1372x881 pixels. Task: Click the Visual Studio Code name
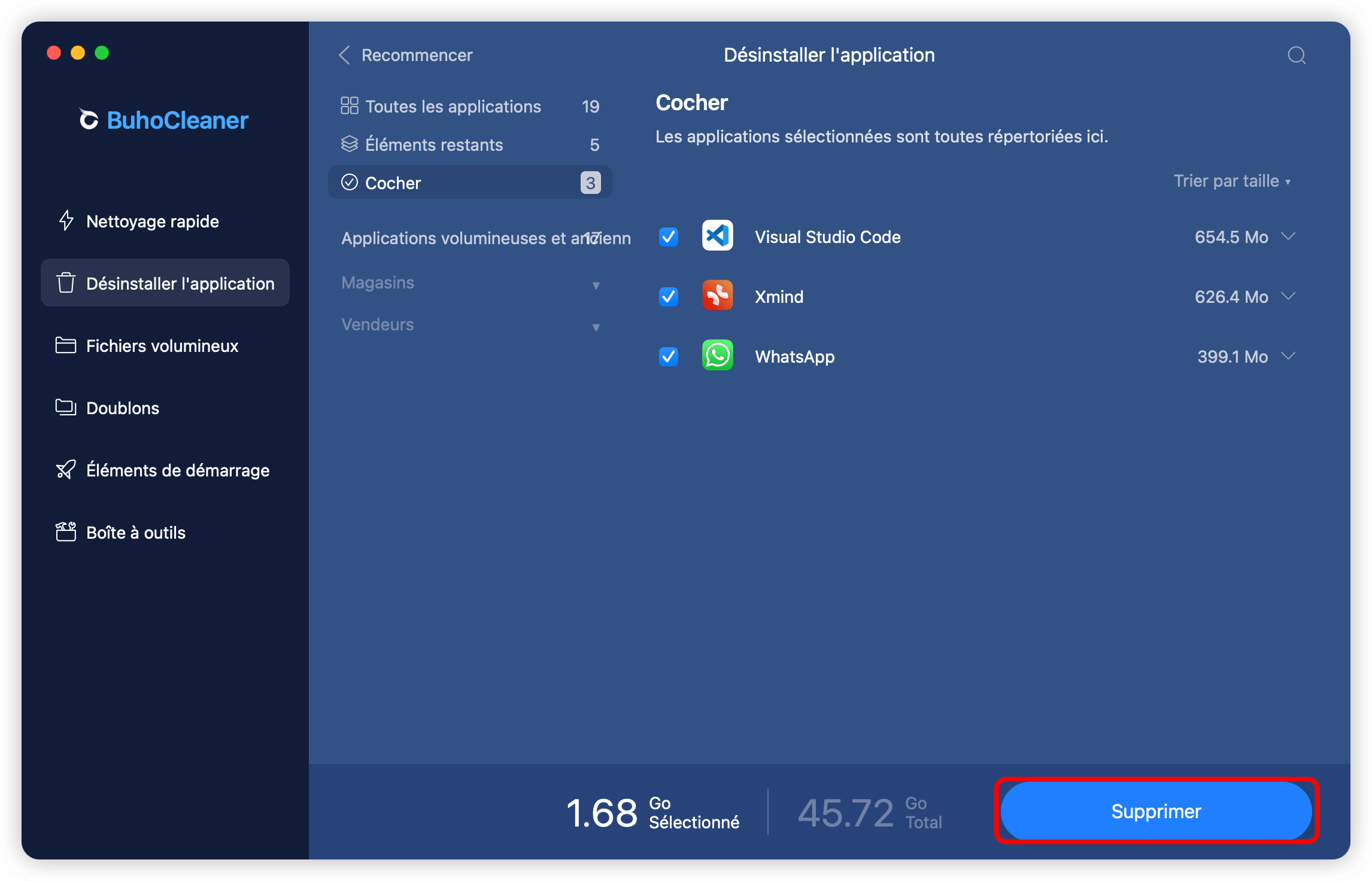point(828,237)
